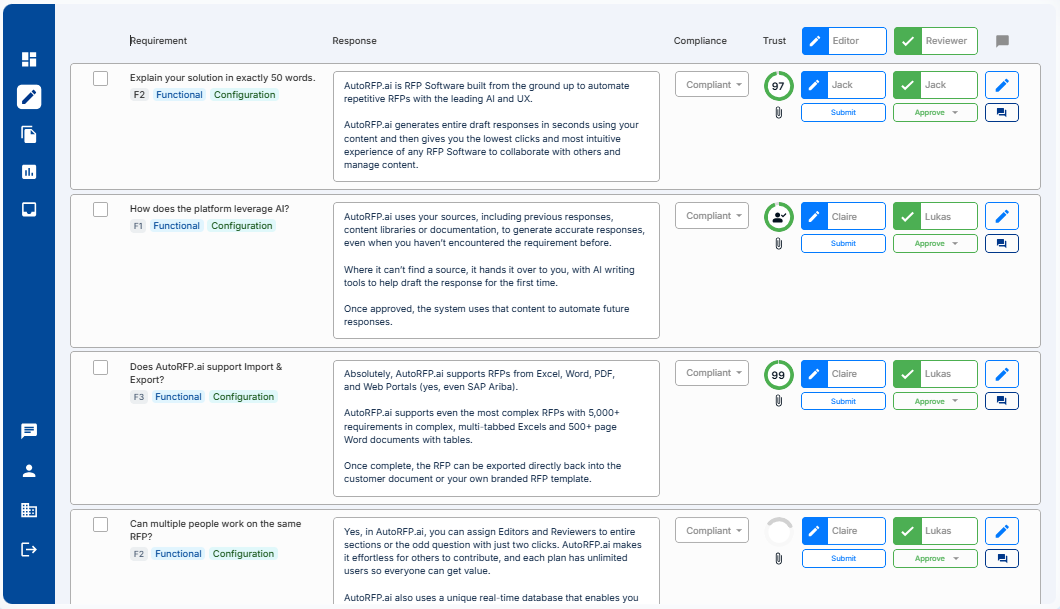The height and width of the screenshot is (609, 1060).
Task: Open comments button for multiple people row
Action: pyautogui.click(x=1002, y=558)
